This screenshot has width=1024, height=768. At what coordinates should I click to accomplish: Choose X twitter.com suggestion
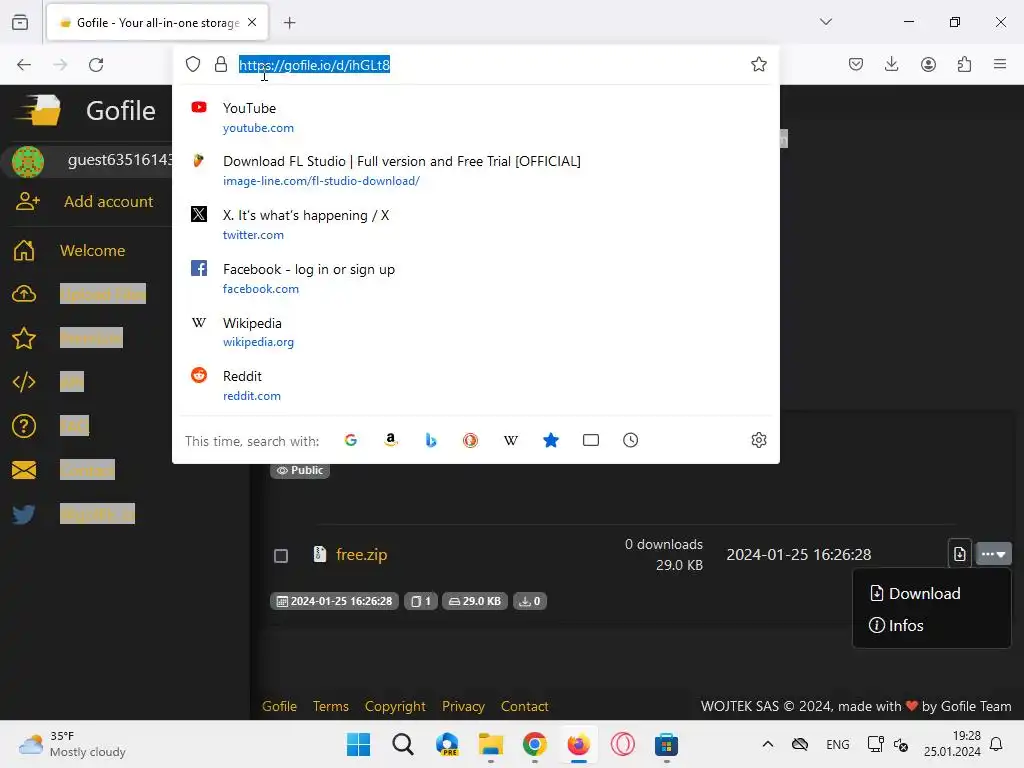475,225
